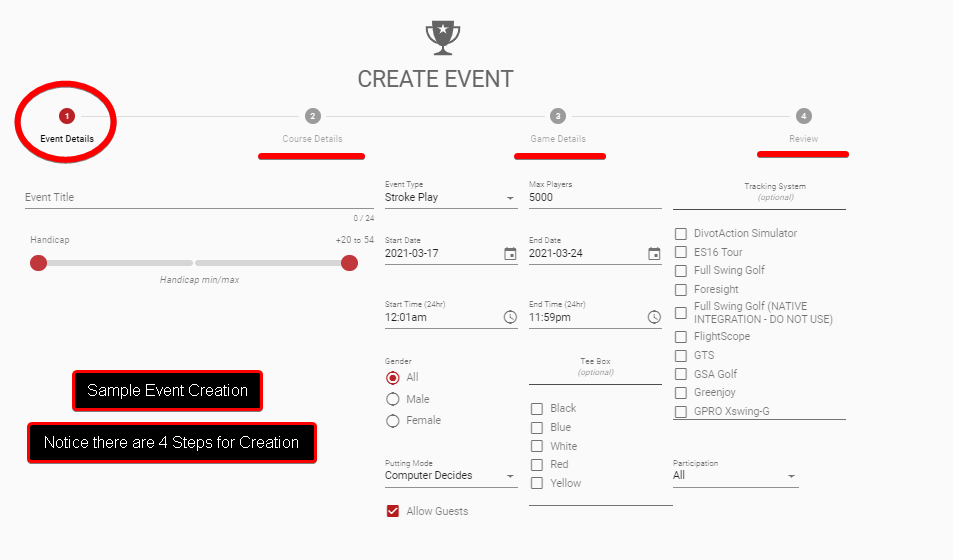This screenshot has height=560, width=953.
Task: Click the 0 / 24 character counter
Action: (363, 218)
